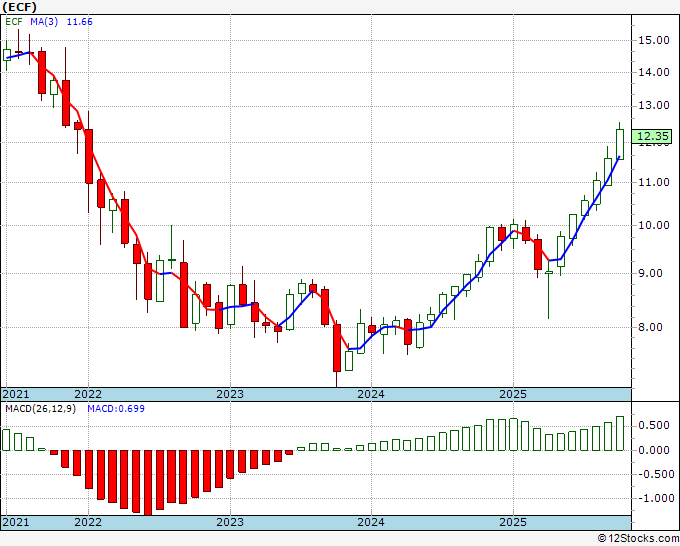Click the 0.000 MACD axis label
This screenshot has height=546, width=680.
click(654, 450)
